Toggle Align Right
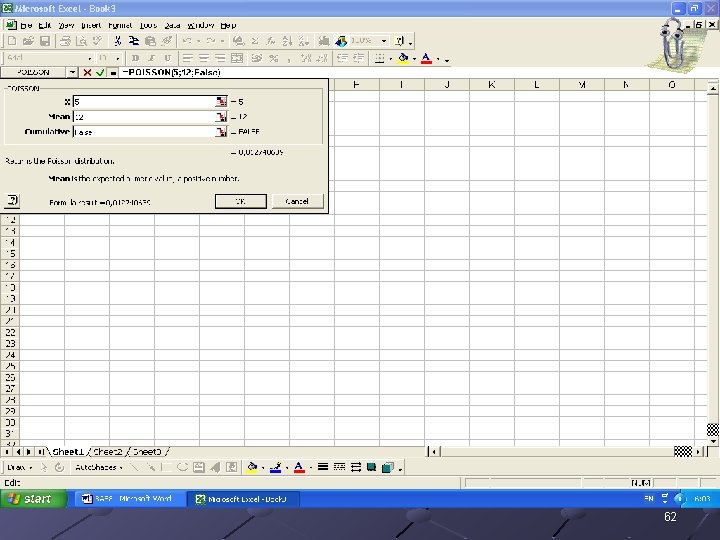 pyautogui.click(x=220, y=58)
